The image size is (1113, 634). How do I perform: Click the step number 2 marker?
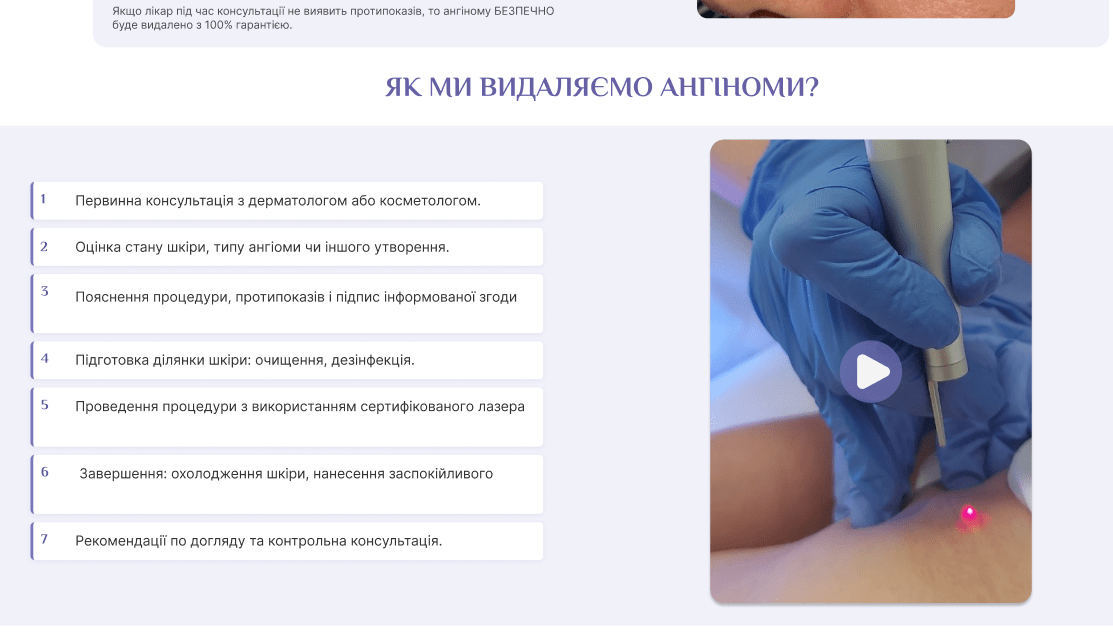(44, 246)
